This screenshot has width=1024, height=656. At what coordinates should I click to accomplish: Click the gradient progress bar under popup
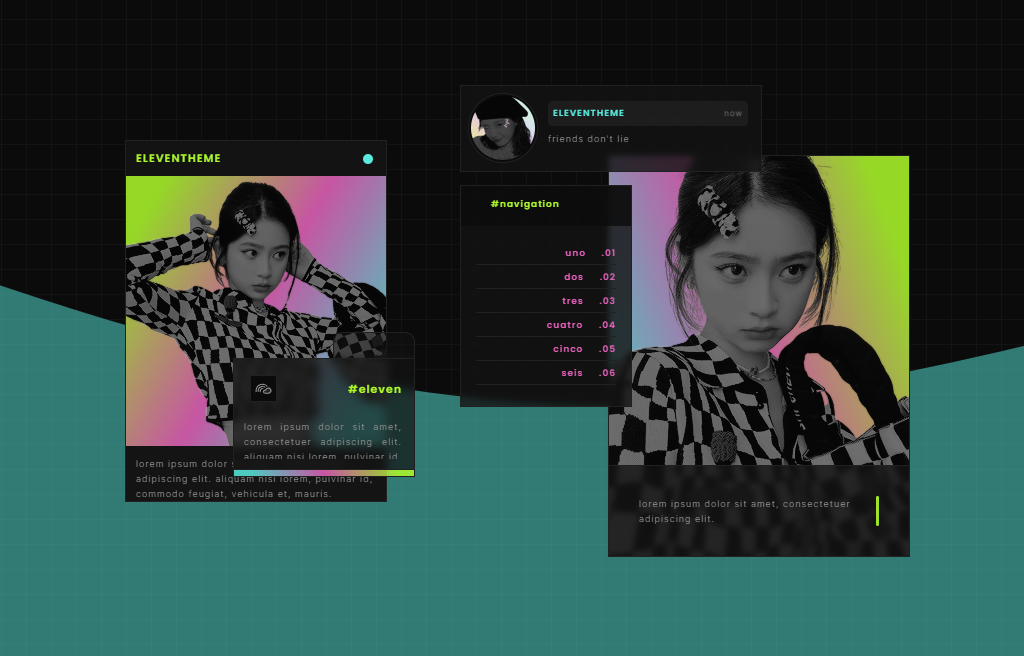click(324, 473)
